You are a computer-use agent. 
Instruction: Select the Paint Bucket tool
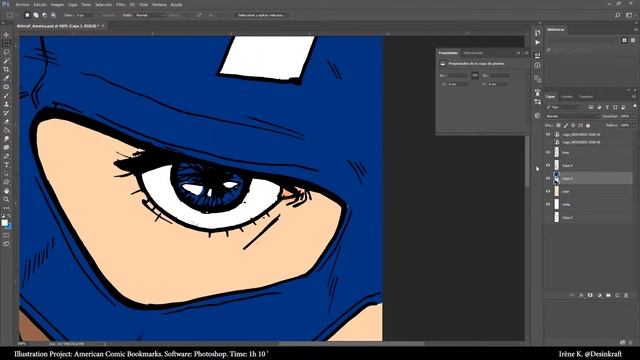pyautogui.click(x=6, y=130)
